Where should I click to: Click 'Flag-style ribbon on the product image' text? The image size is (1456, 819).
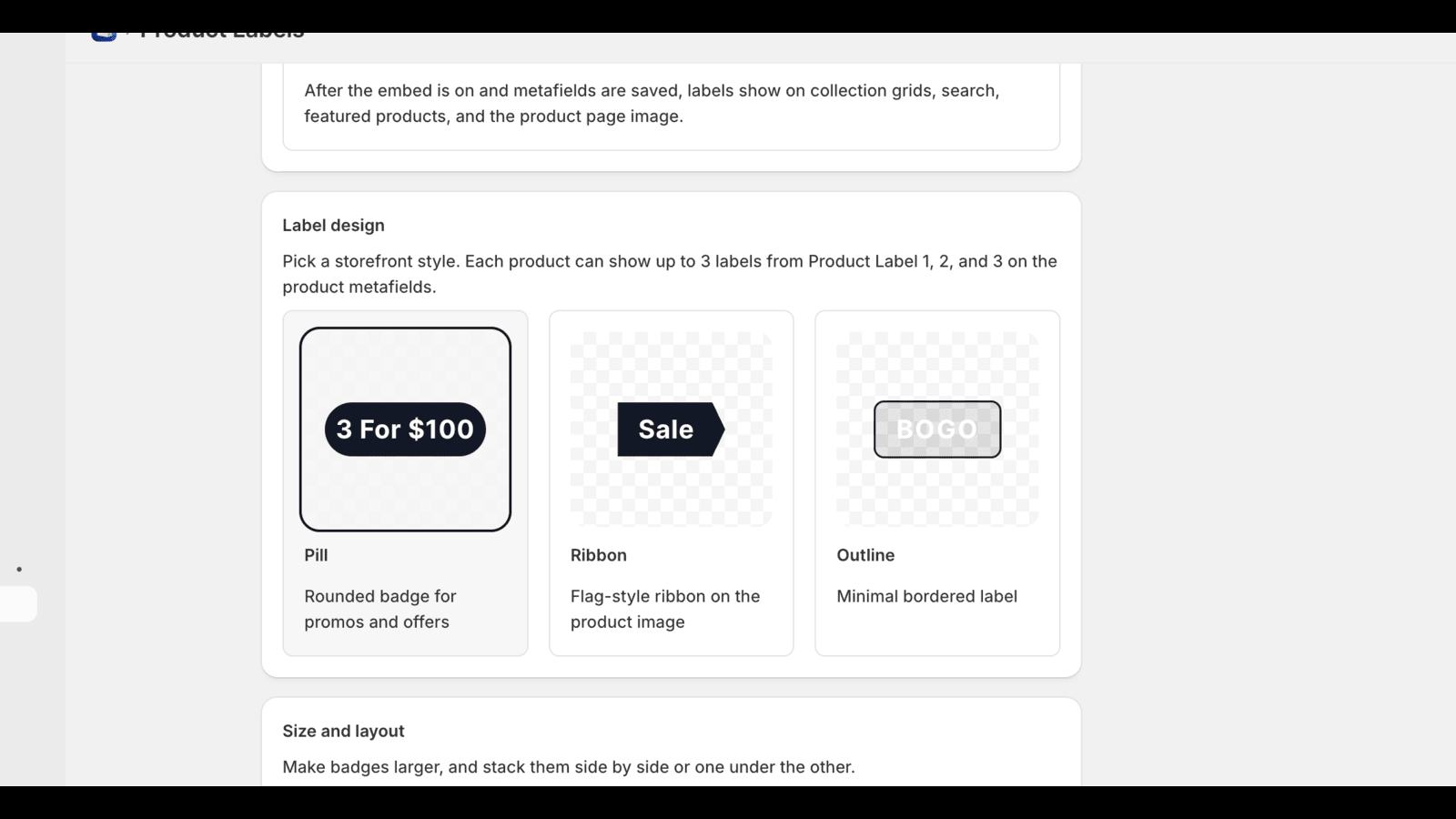[665, 609]
